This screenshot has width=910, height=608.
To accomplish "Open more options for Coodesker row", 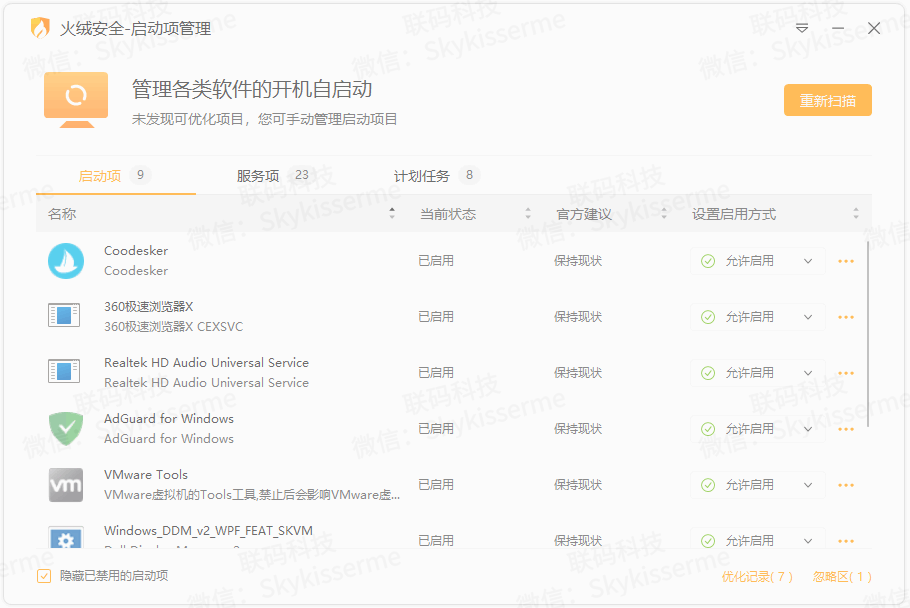I will pos(846,261).
